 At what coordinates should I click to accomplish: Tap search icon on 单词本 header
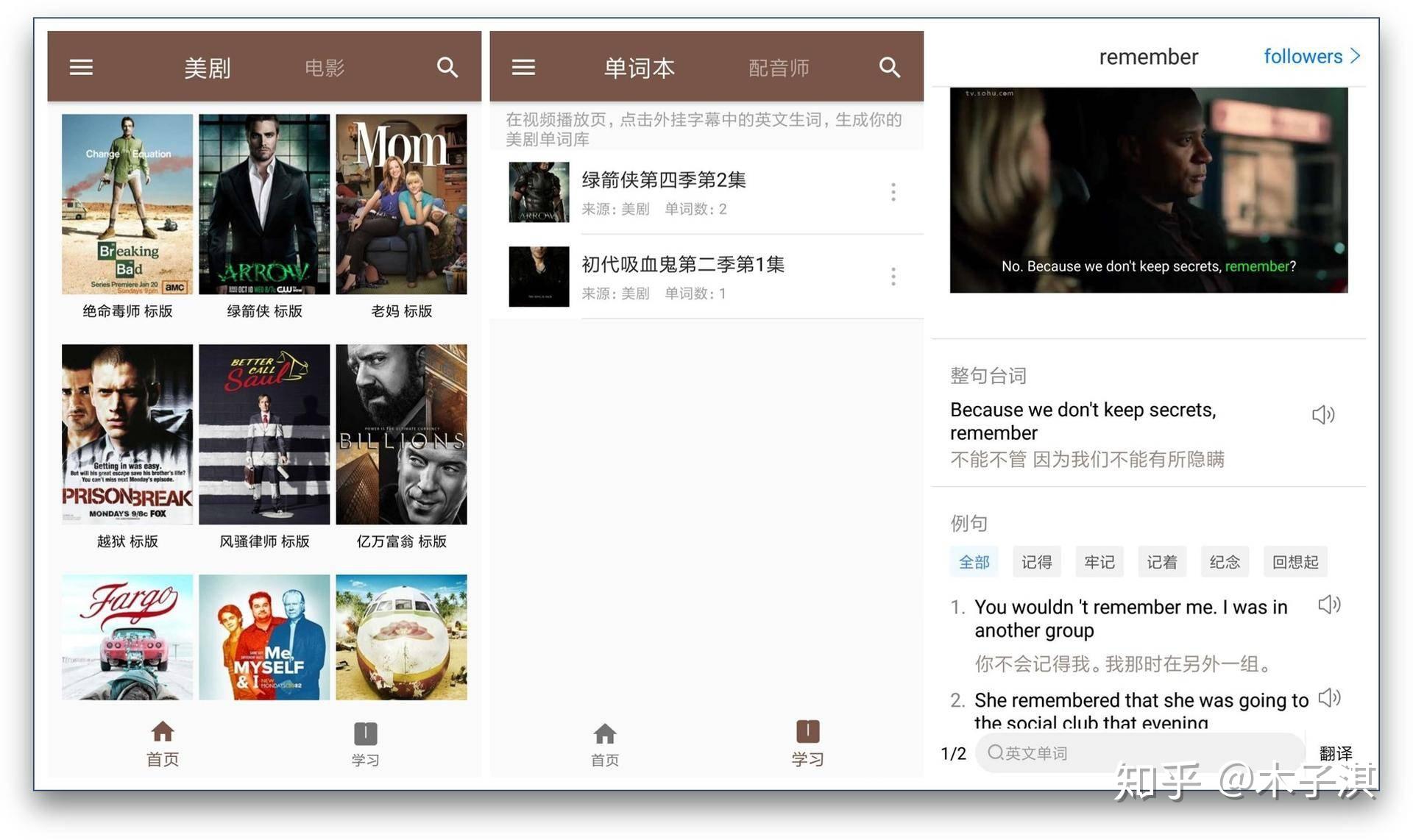pos(890,68)
